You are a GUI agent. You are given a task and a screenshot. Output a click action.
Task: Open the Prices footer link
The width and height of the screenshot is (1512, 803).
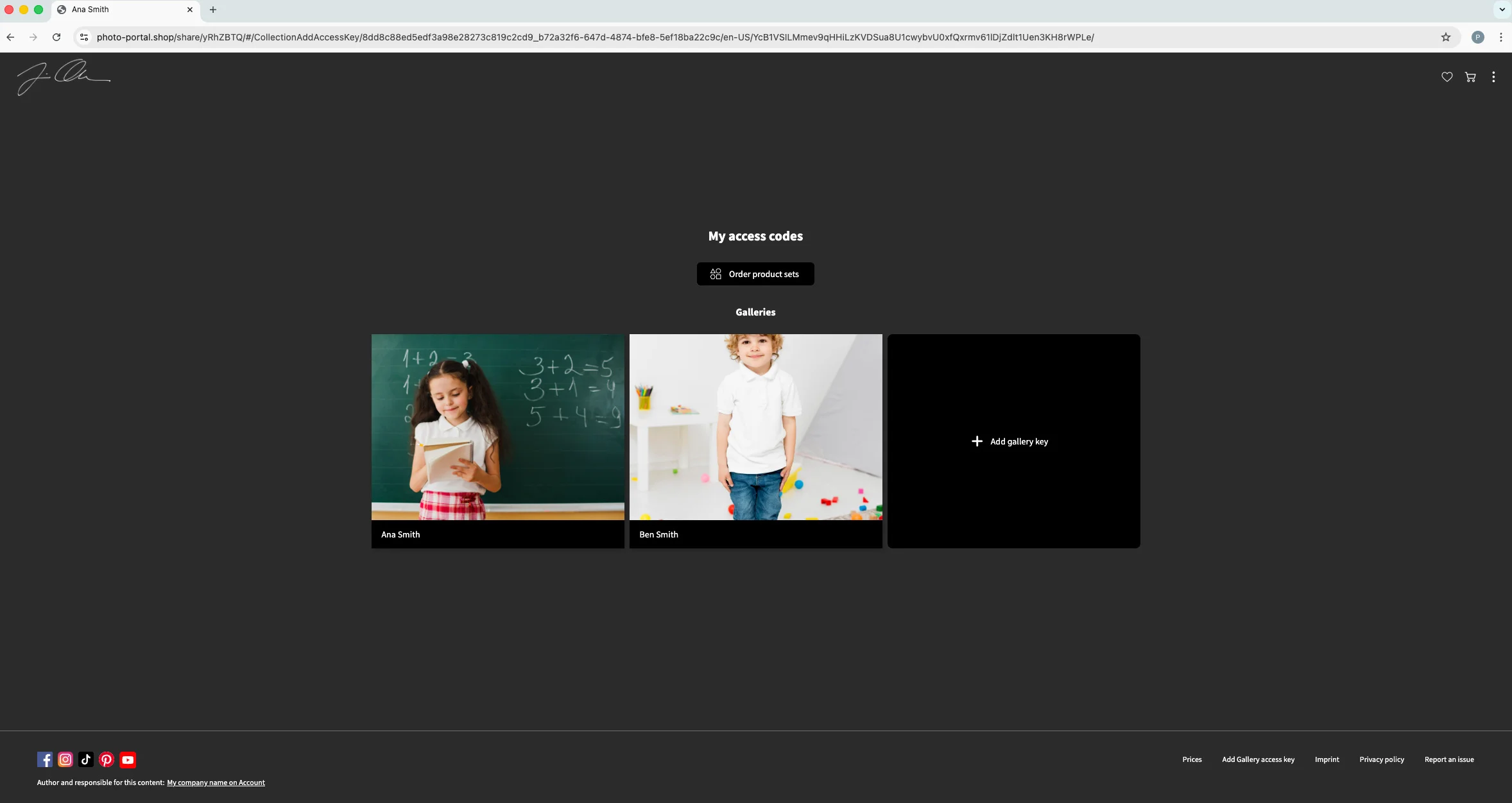(x=1192, y=759)
